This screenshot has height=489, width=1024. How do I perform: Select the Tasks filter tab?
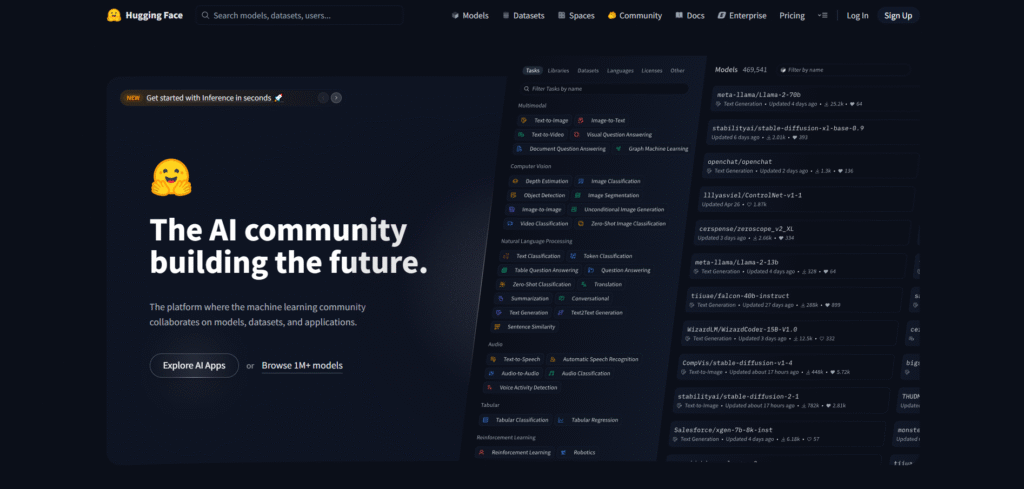[533, 71]
